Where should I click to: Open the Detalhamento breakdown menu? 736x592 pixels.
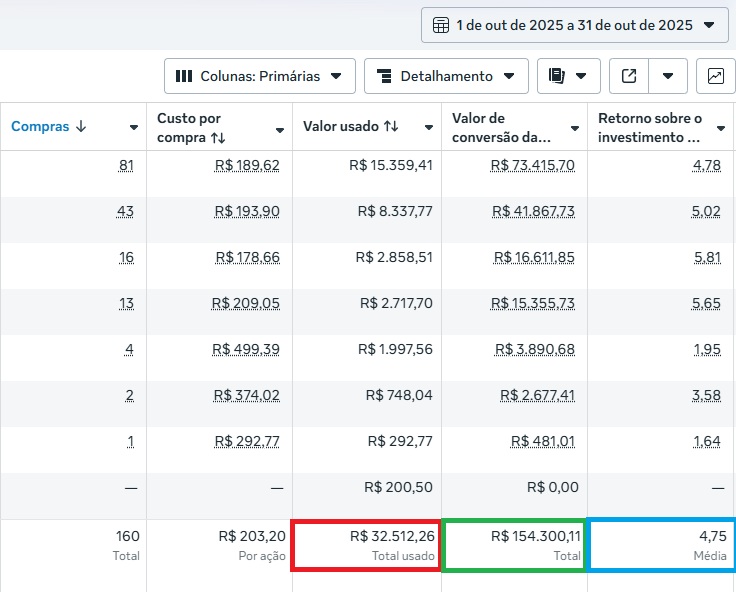click(x=446, y=76)
